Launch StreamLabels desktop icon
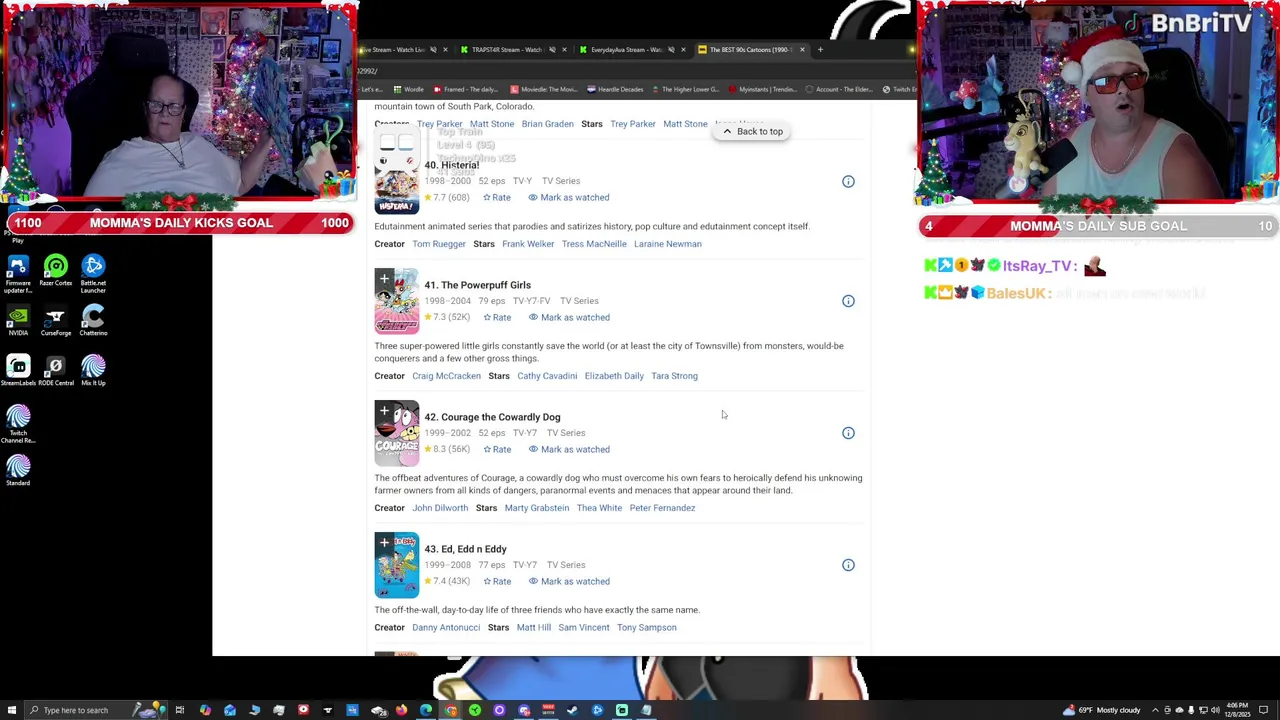Viewport: 1280px width, 720px height. point(18,371)
